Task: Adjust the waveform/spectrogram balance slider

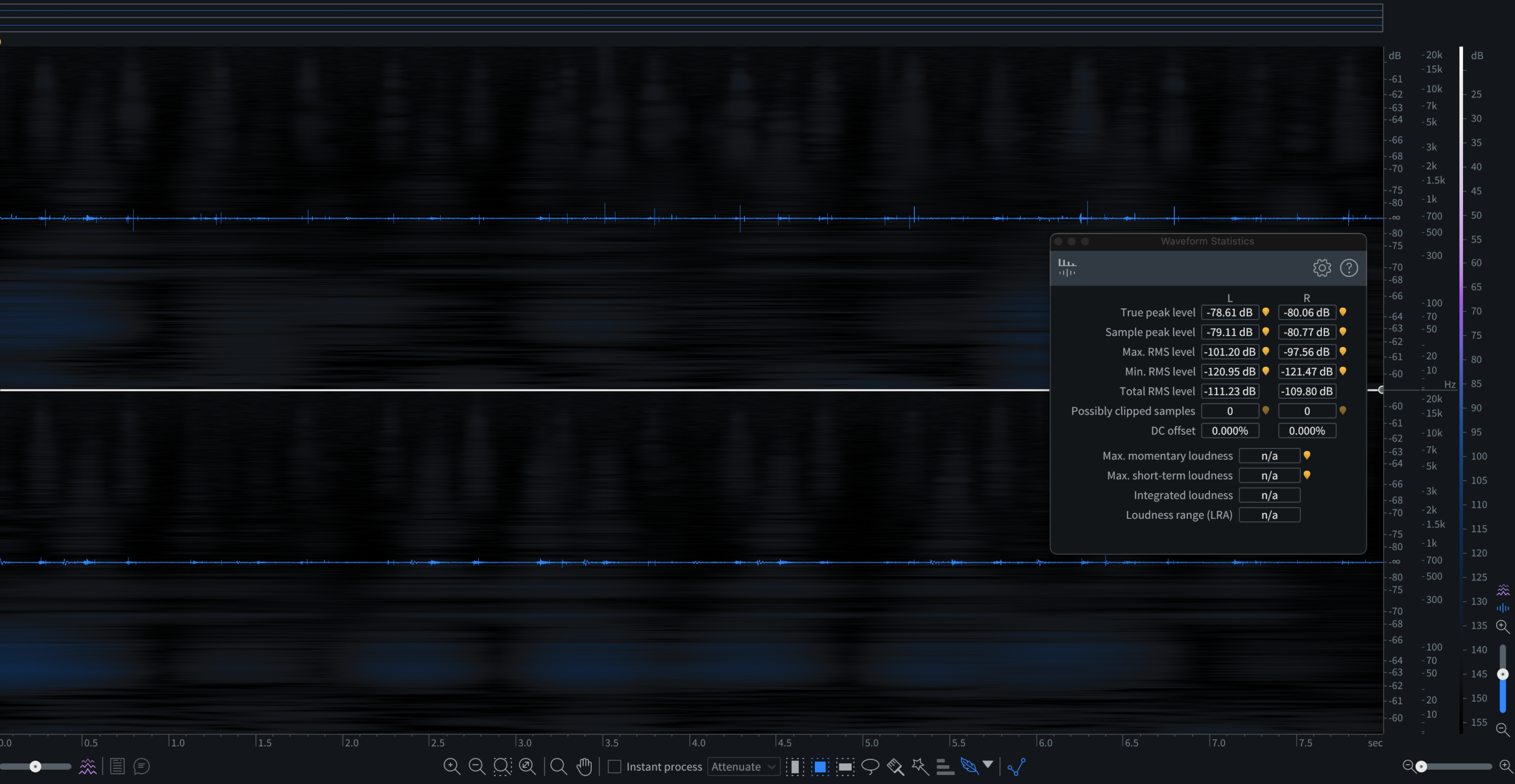Action: click(36, 766)
